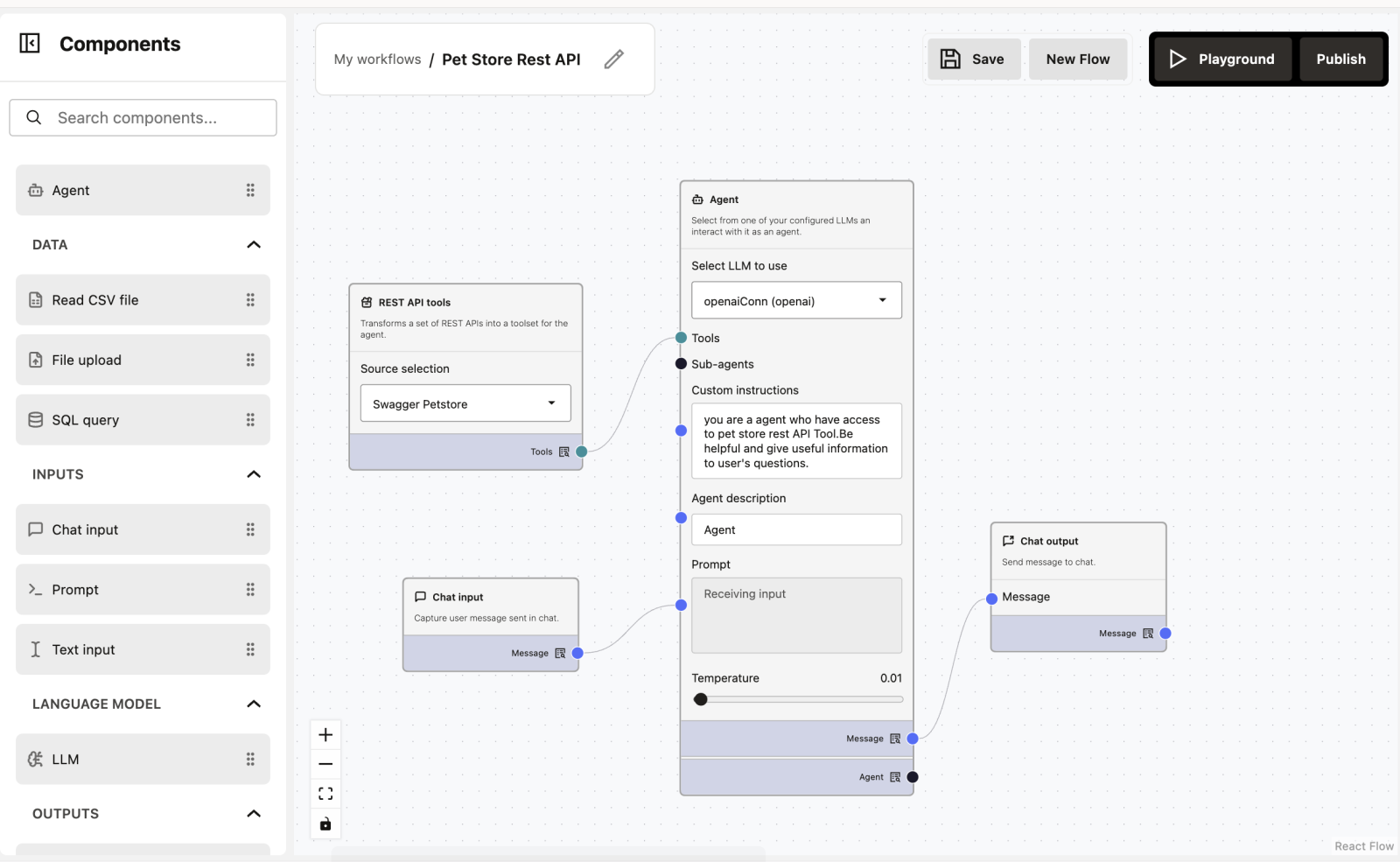This screenshot has height=862, width=1400.
Task: Zoom out using the minus icon on canvas
Action: (325, 763)
